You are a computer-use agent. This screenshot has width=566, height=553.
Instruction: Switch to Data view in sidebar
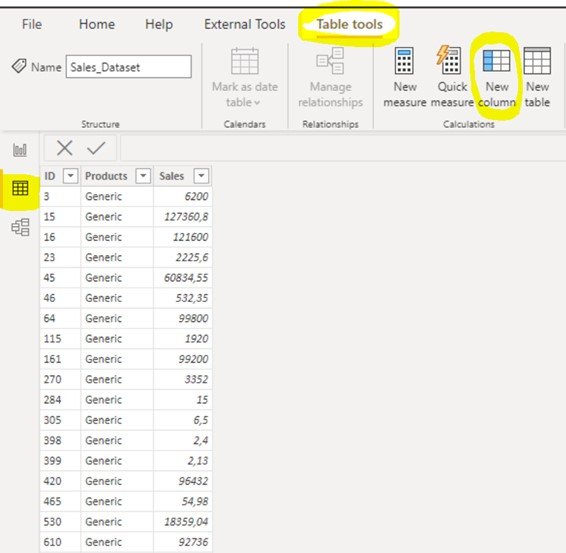coord(20,188)
